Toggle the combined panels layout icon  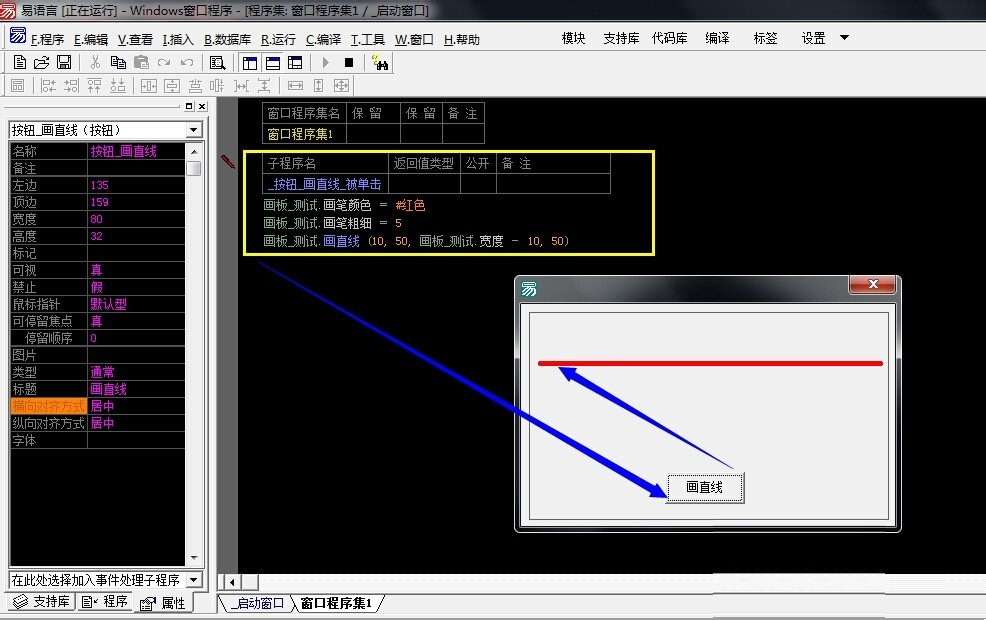coord(295,62)
